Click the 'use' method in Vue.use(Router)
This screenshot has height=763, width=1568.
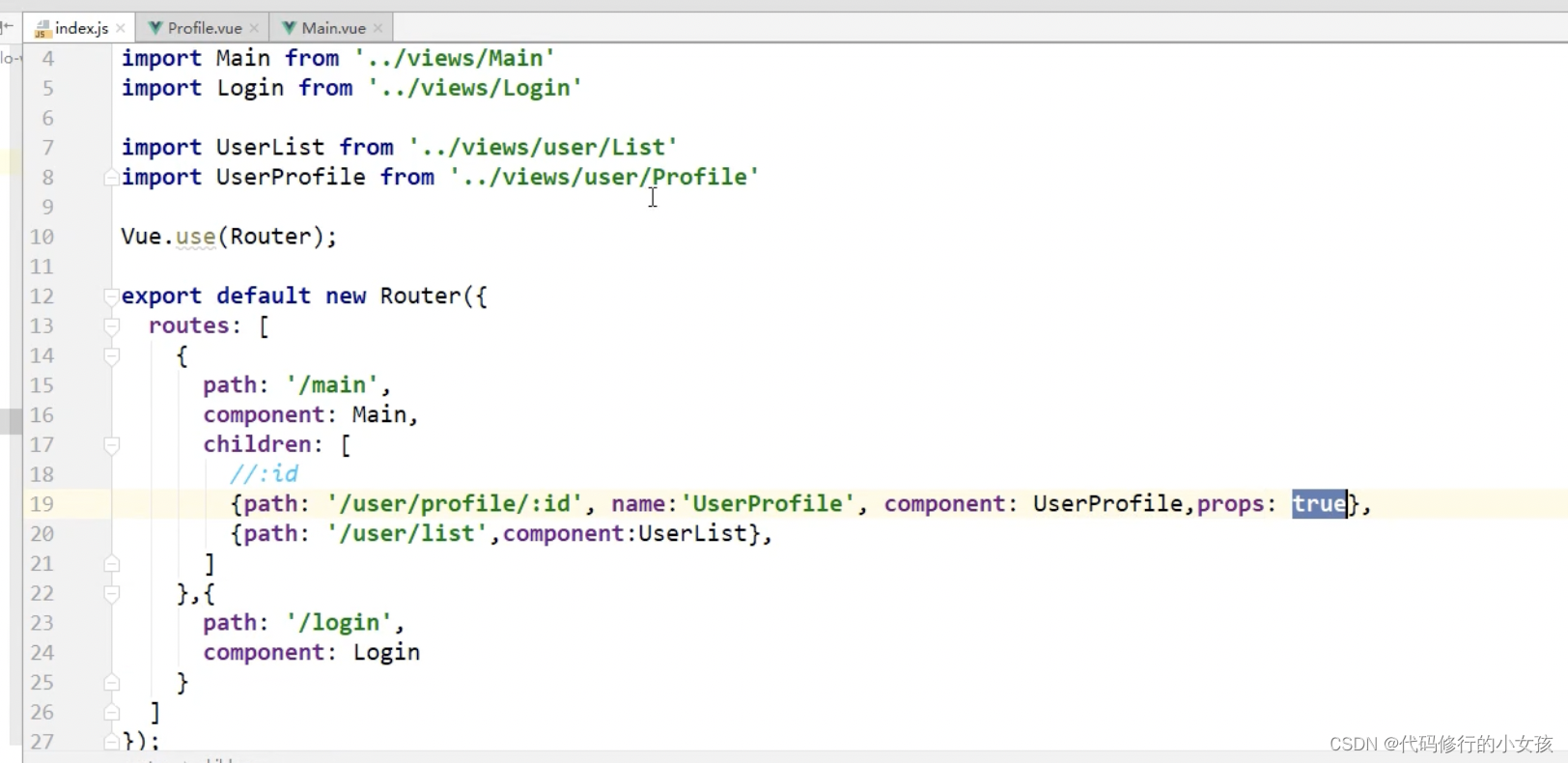(x=195, y=237)
